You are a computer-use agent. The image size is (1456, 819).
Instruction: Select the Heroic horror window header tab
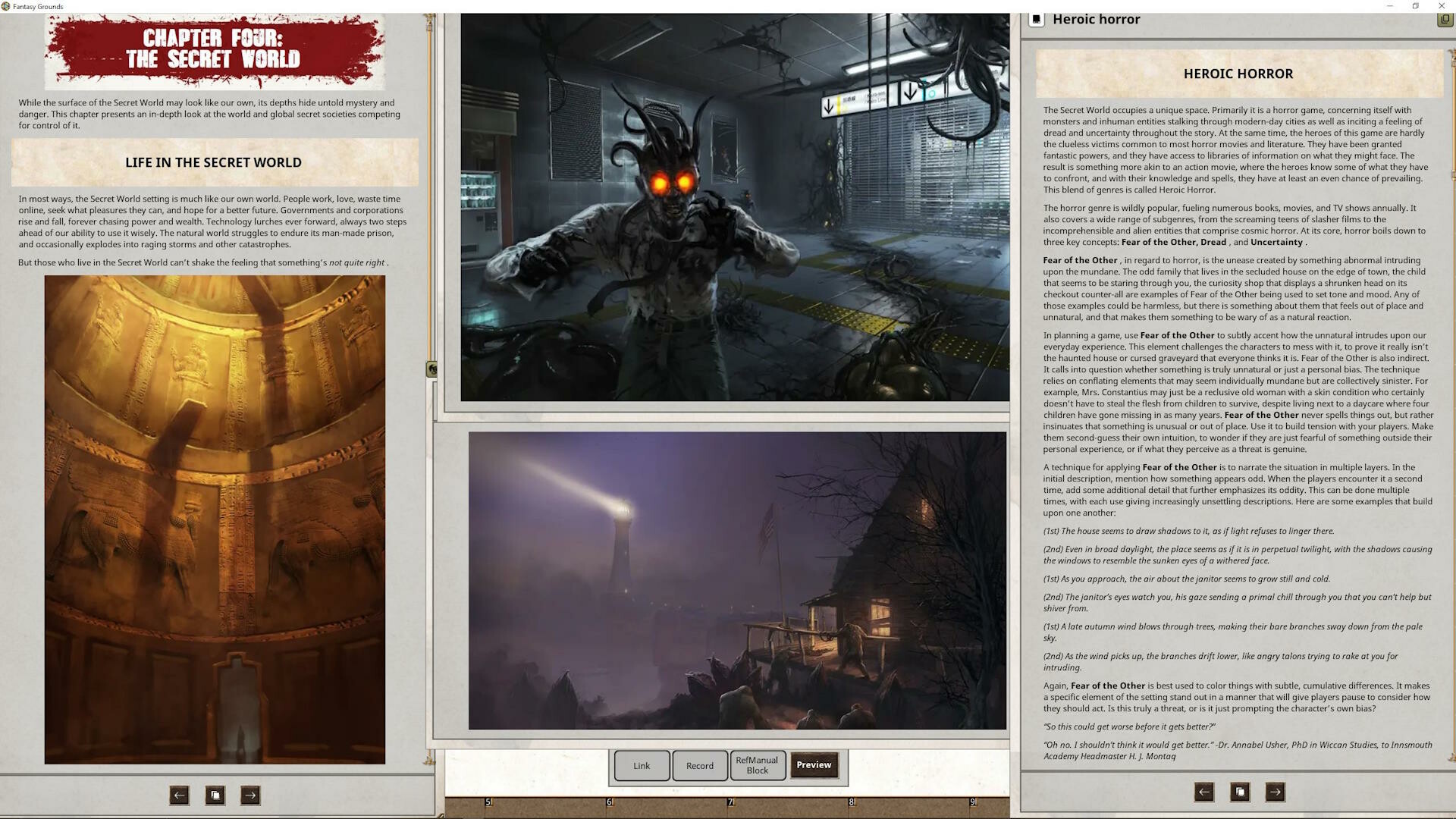tap(1097, 19)
